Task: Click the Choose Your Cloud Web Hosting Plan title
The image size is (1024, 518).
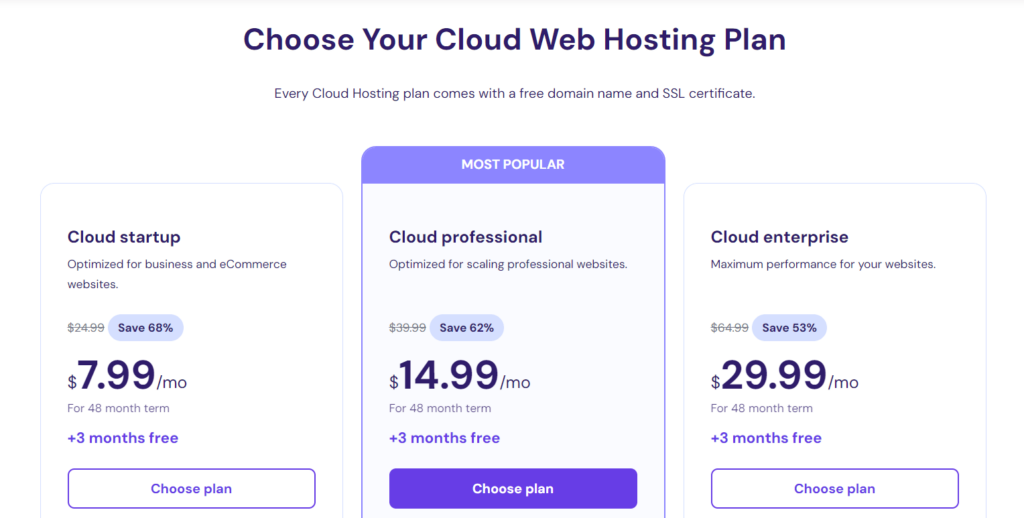Action: (x=515, y=39)
